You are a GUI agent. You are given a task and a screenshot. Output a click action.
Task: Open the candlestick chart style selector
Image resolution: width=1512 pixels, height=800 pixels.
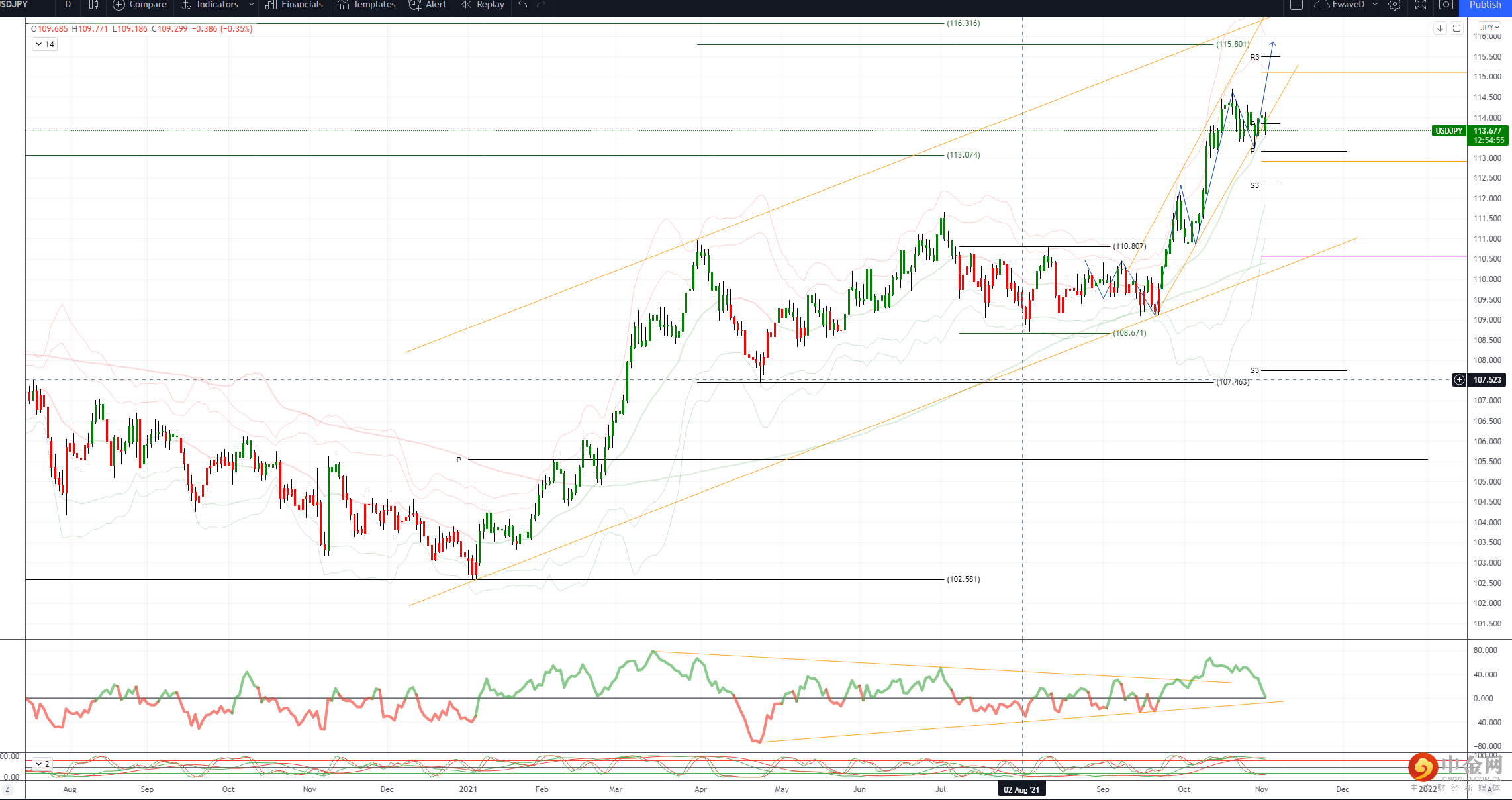tap(93, 5)
